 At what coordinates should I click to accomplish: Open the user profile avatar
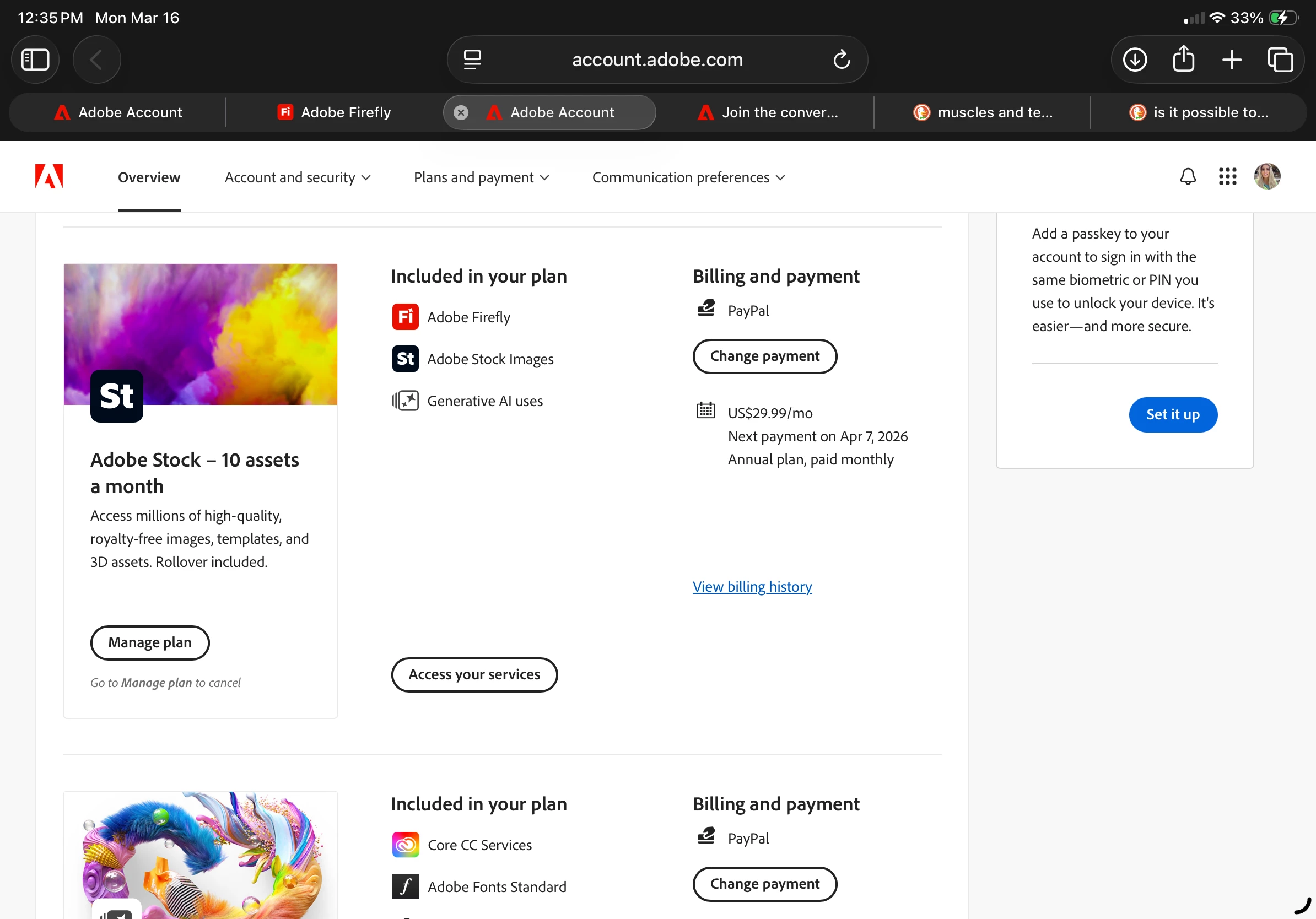[1267, 176]
